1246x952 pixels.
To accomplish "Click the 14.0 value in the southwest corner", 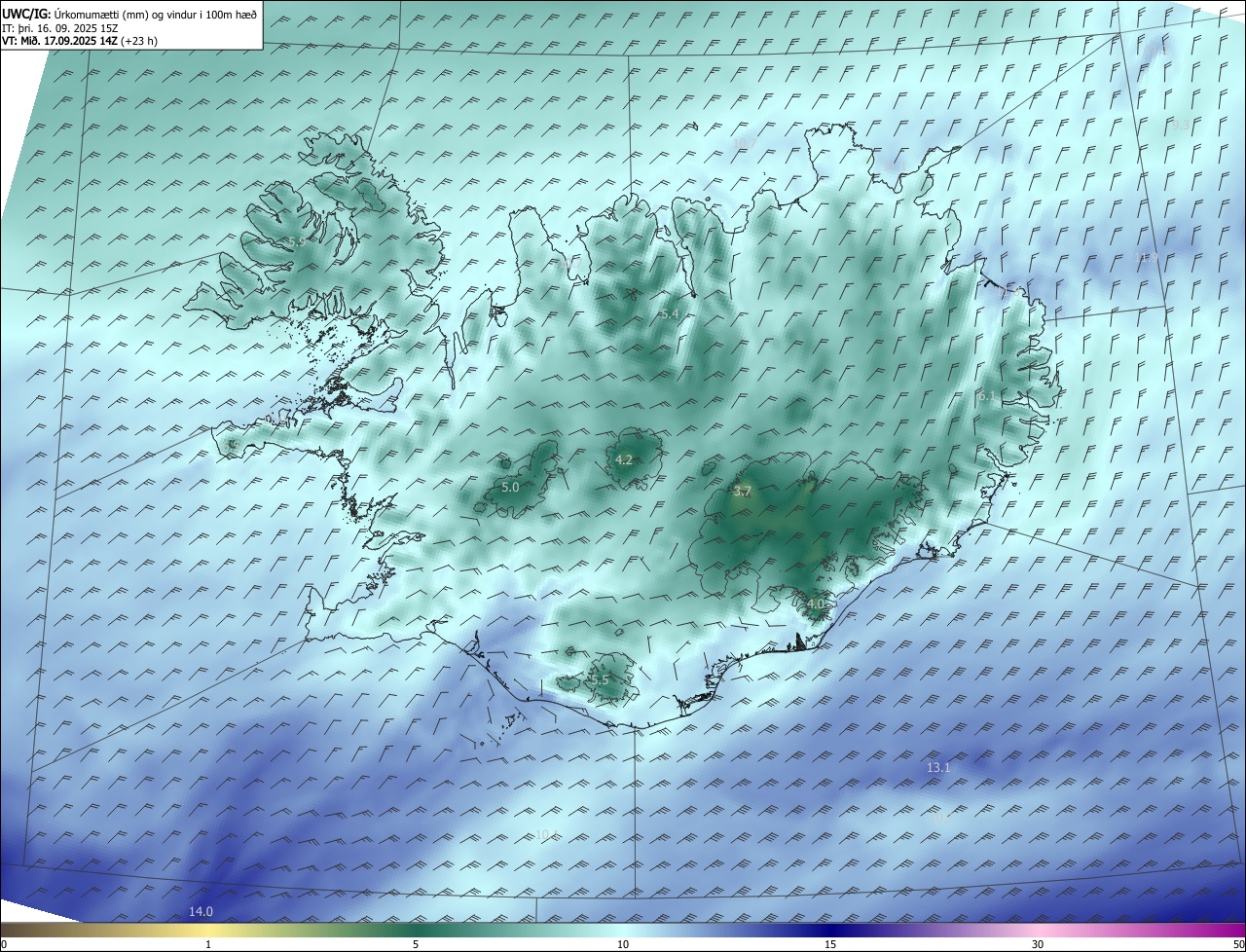I will point(201,911).
